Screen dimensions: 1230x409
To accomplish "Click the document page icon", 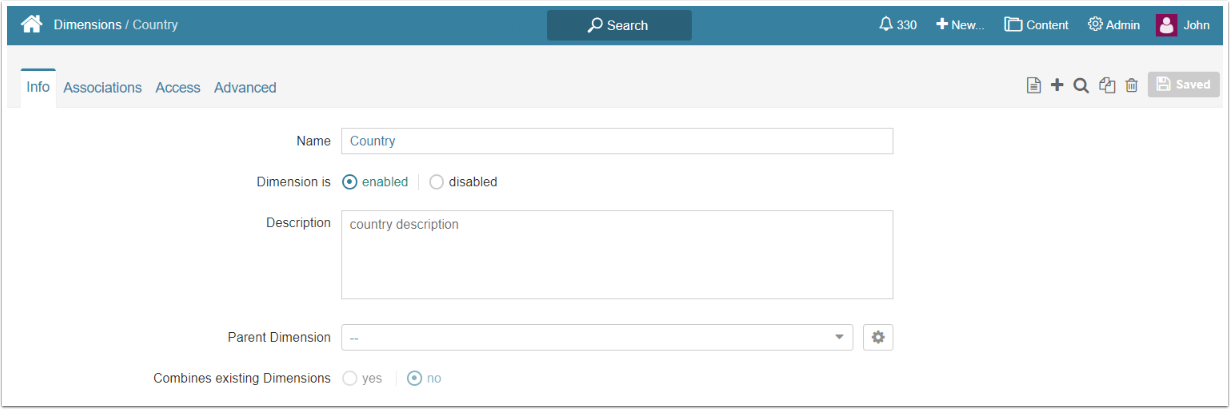I will (x=1034, y=86).
